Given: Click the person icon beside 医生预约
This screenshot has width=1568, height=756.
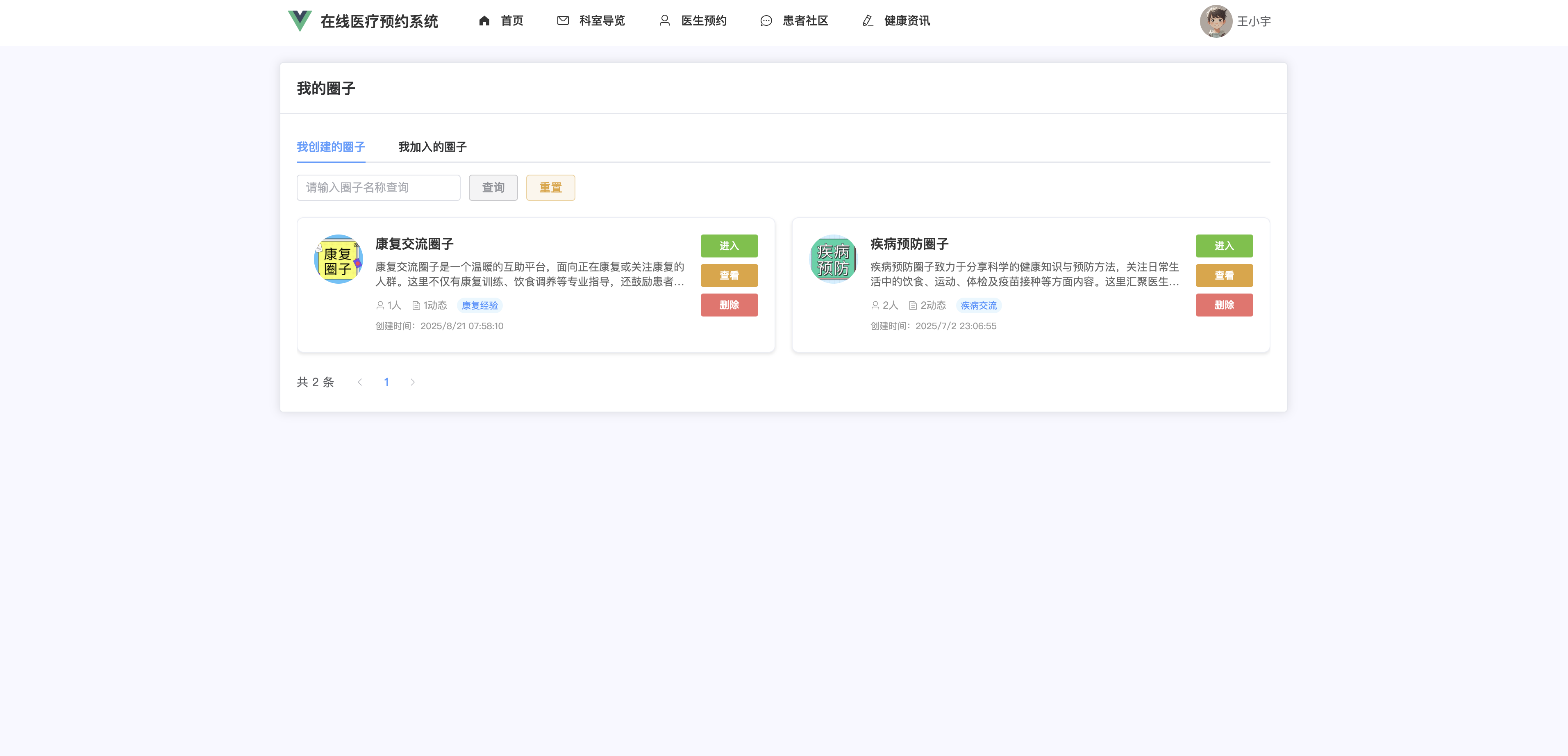Looking at the screenshot, I should point(665,20).
